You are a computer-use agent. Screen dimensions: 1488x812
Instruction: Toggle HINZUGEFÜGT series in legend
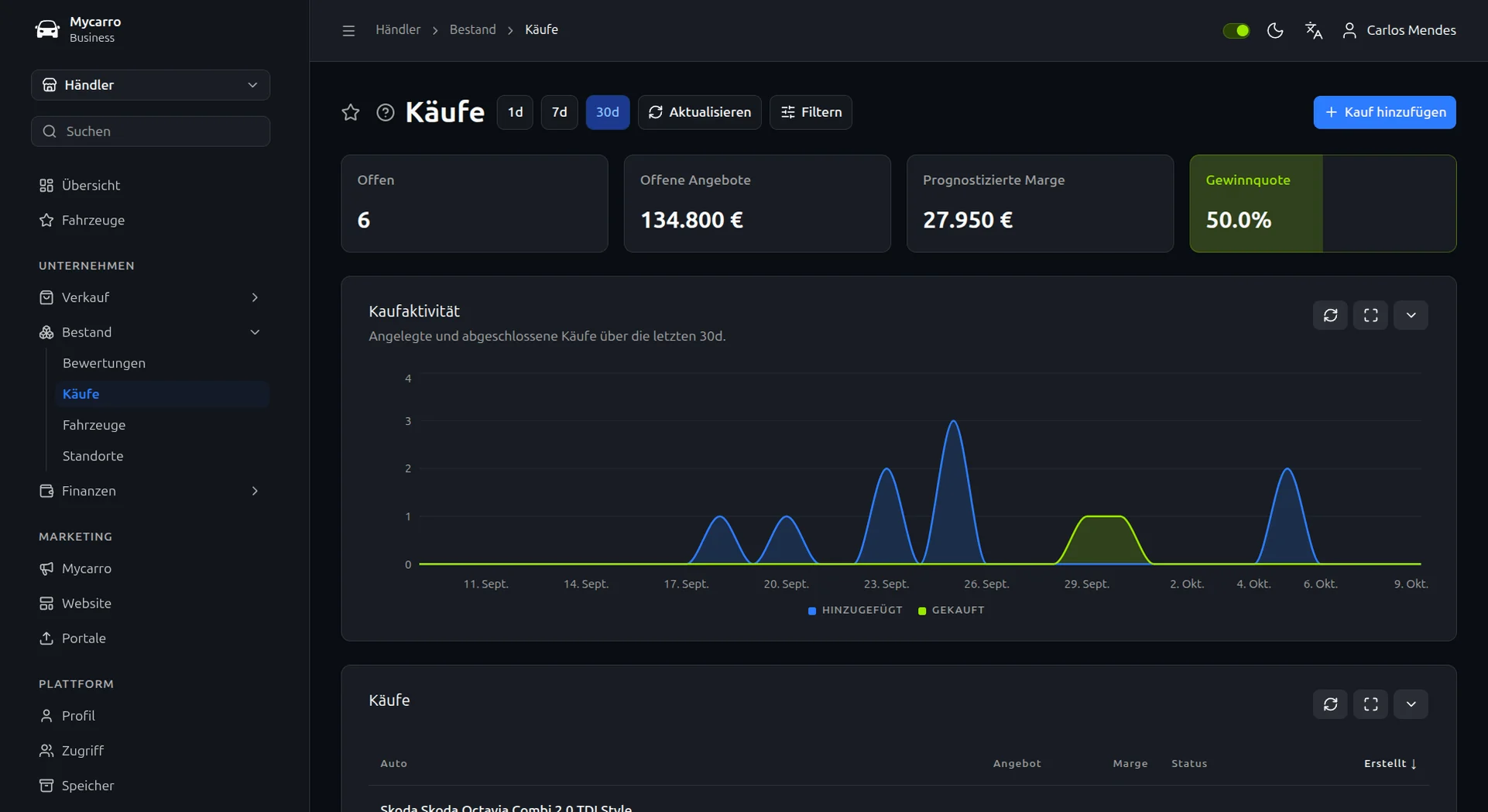[x=855, y=610]
